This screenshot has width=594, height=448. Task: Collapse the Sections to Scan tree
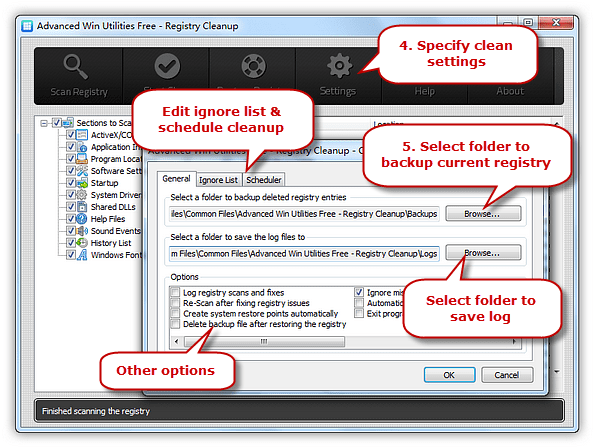click(44, 123)
